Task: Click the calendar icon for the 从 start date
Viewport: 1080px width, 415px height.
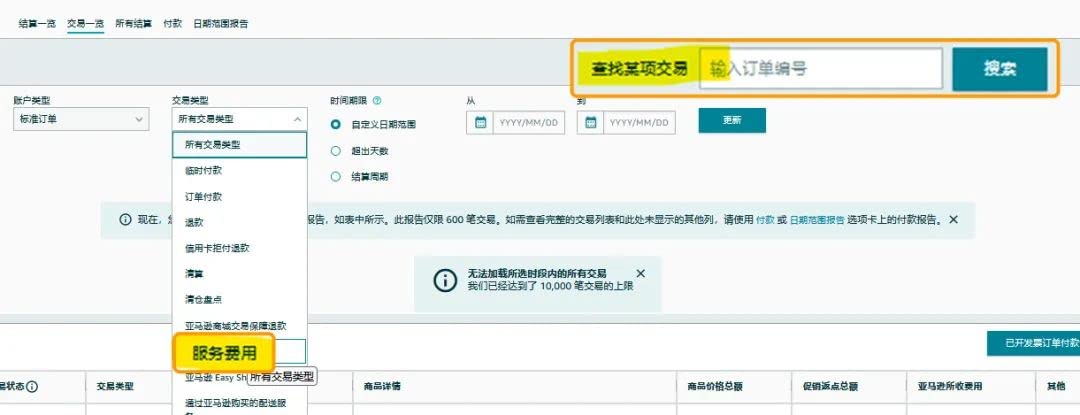Action: click(480, 123)
